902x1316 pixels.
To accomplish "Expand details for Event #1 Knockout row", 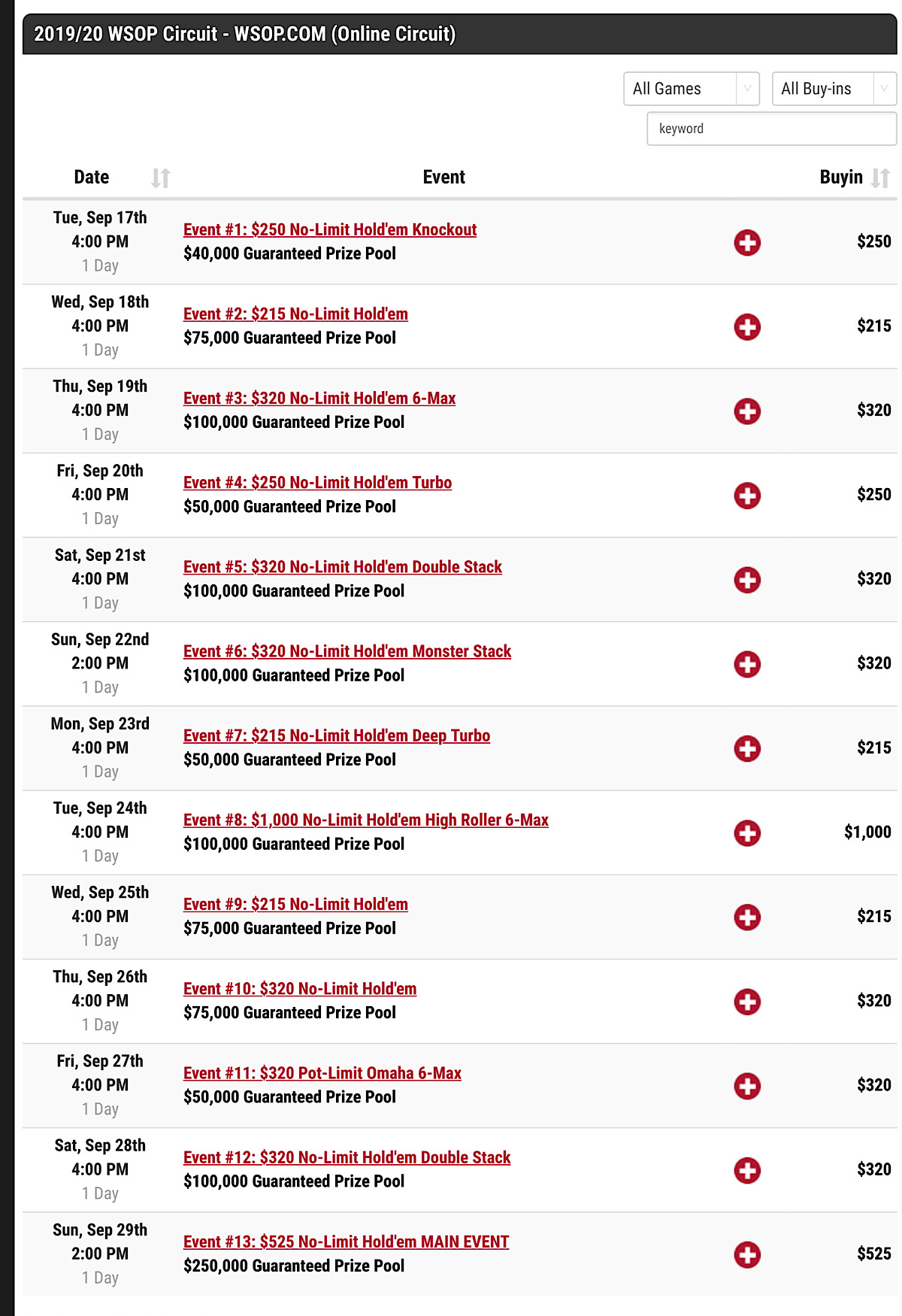I will [x=747, y=242].
